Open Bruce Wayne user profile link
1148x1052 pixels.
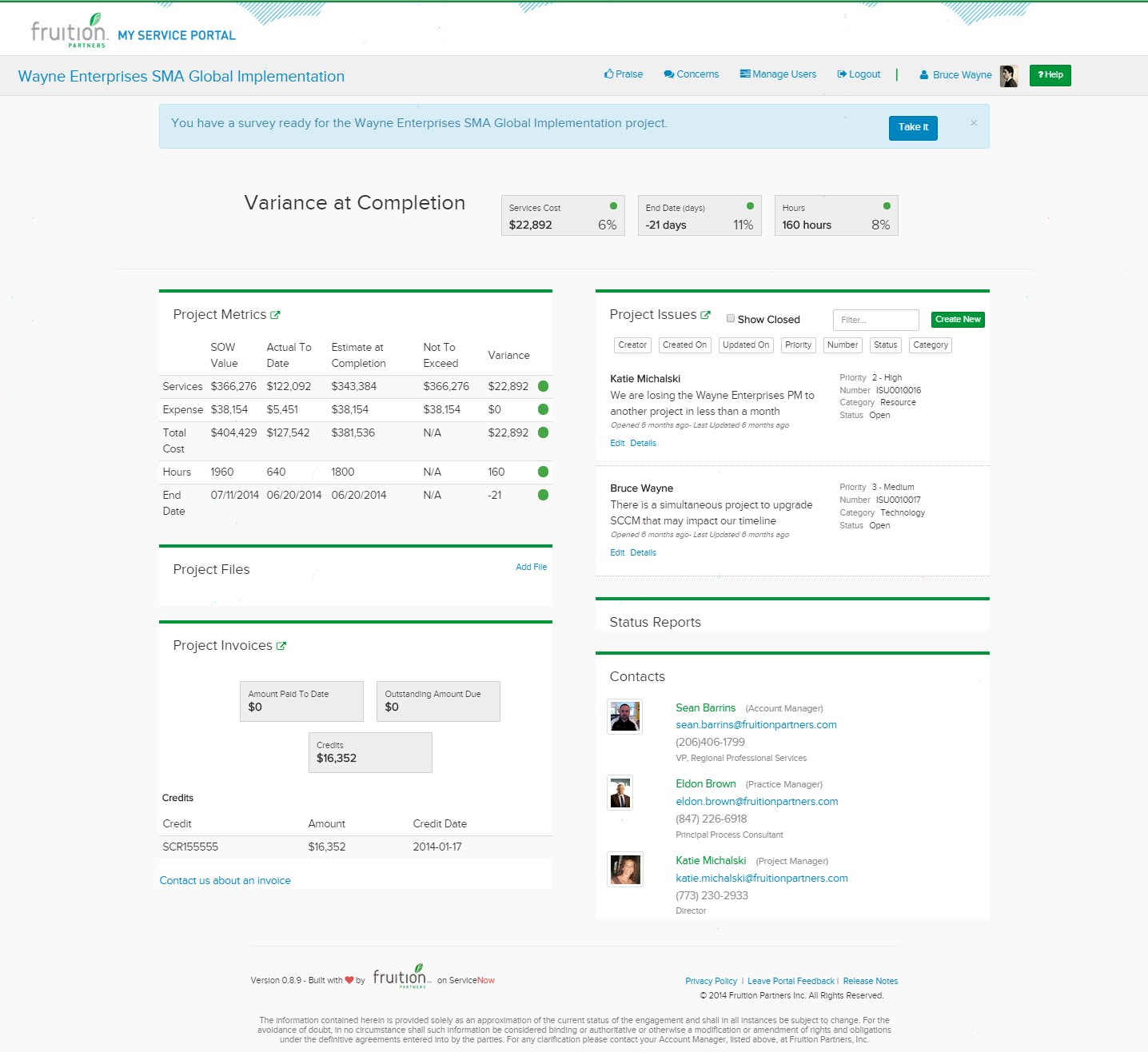[956, 75]
